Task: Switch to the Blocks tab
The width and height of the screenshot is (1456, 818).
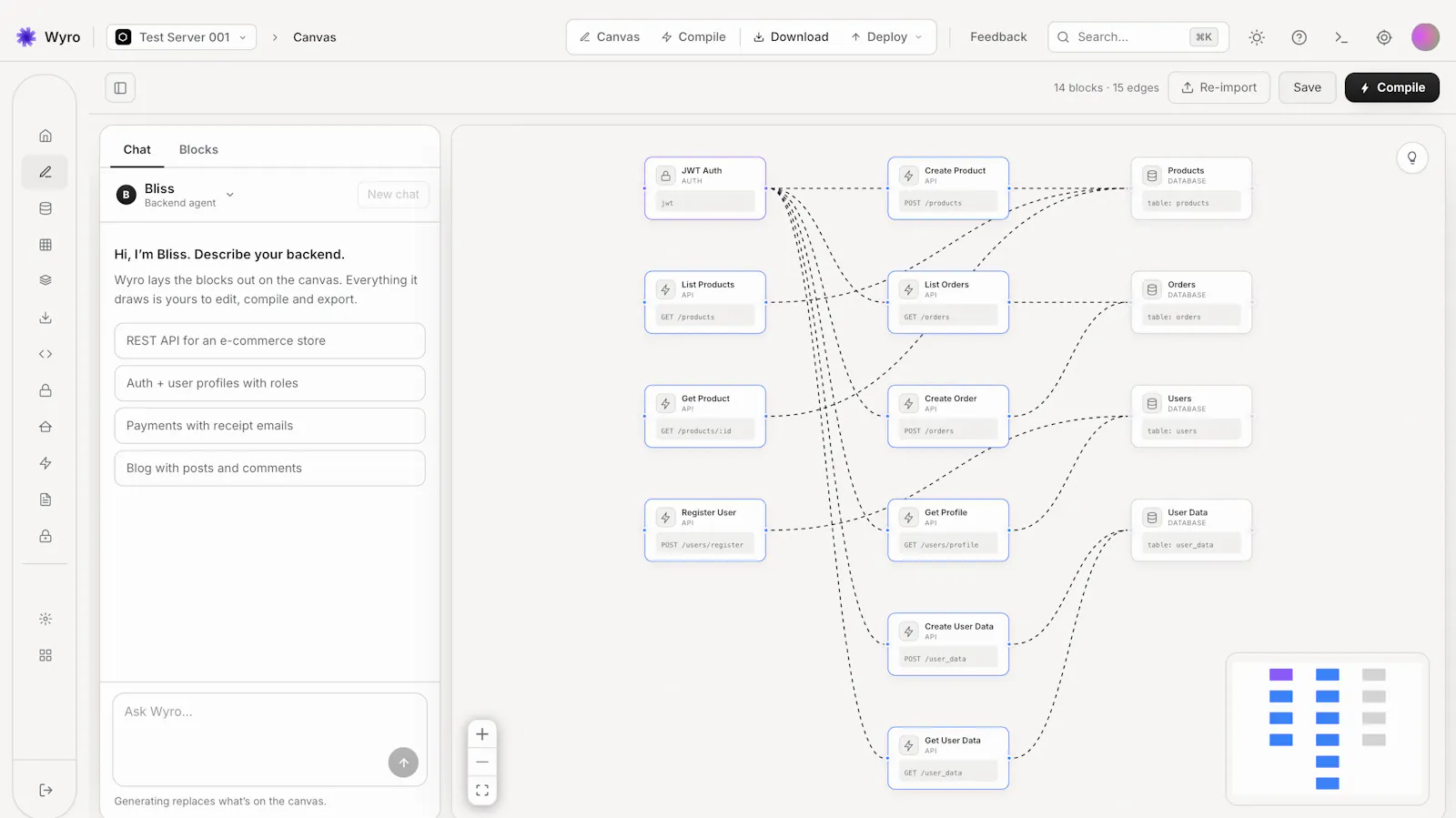Action: (198, 149)
